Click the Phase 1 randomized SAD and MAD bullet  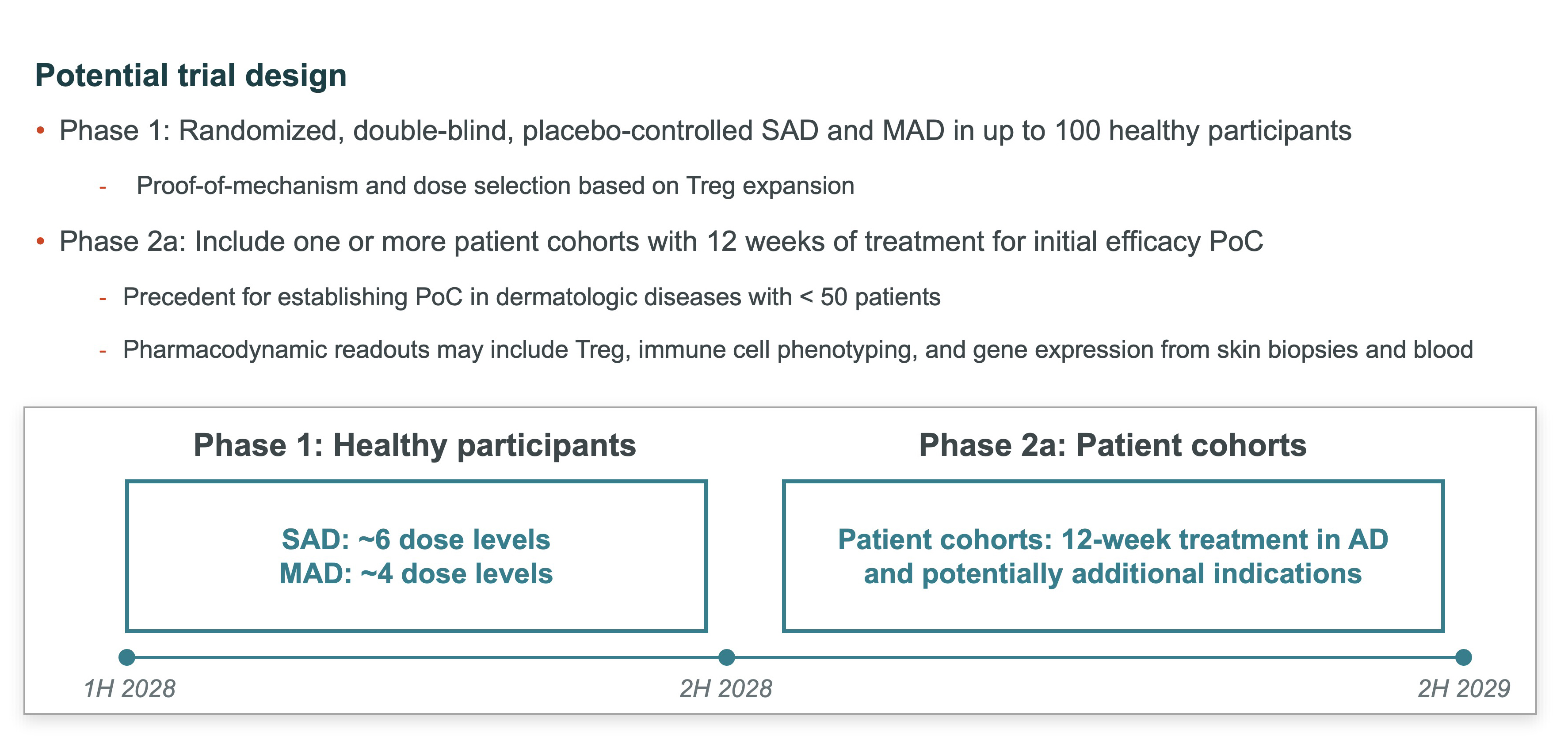point(705,131)
